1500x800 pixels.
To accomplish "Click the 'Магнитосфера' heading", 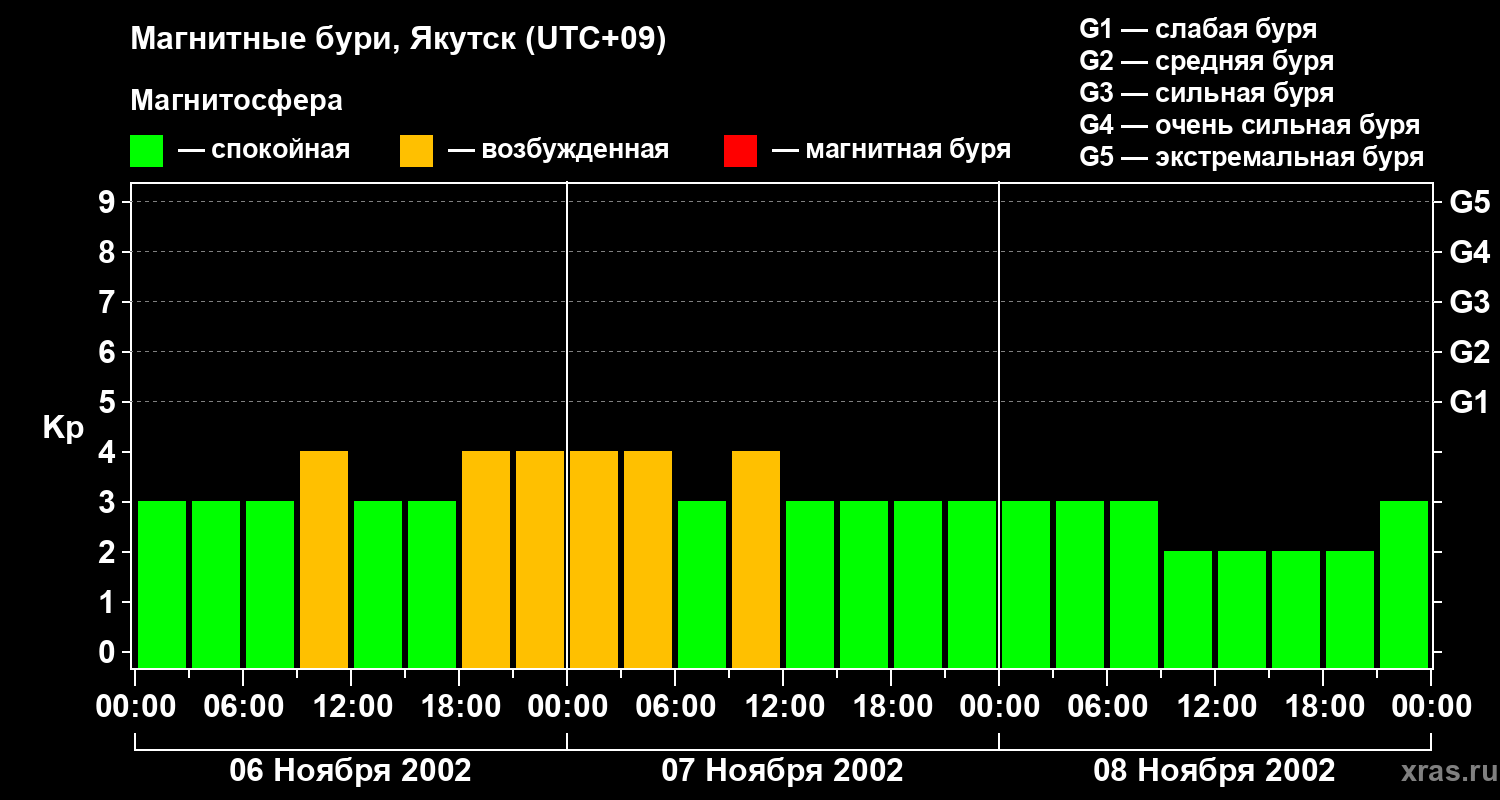I will 236,101.
